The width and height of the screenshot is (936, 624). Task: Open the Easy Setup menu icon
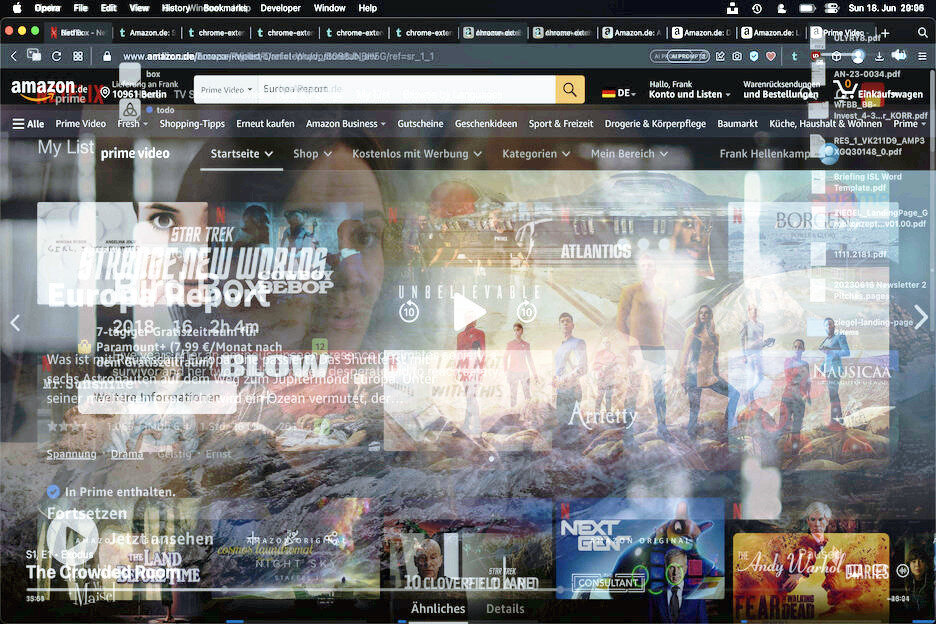(x=922, y=56)
